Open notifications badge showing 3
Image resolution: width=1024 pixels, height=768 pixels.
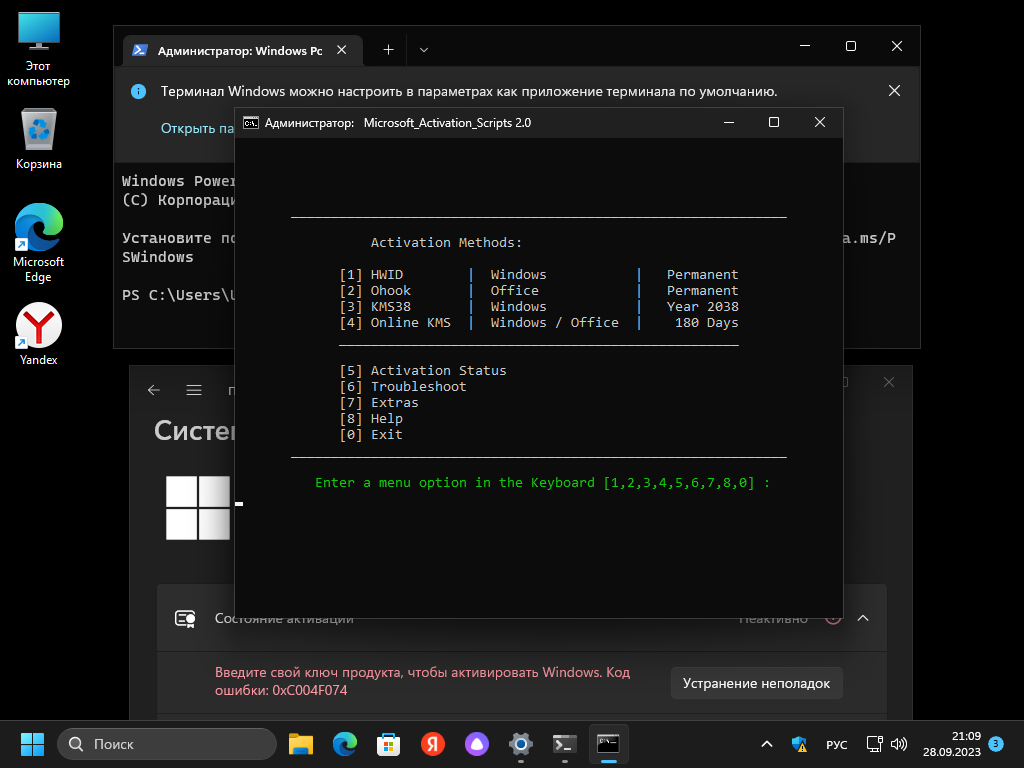tap(996, 744)
